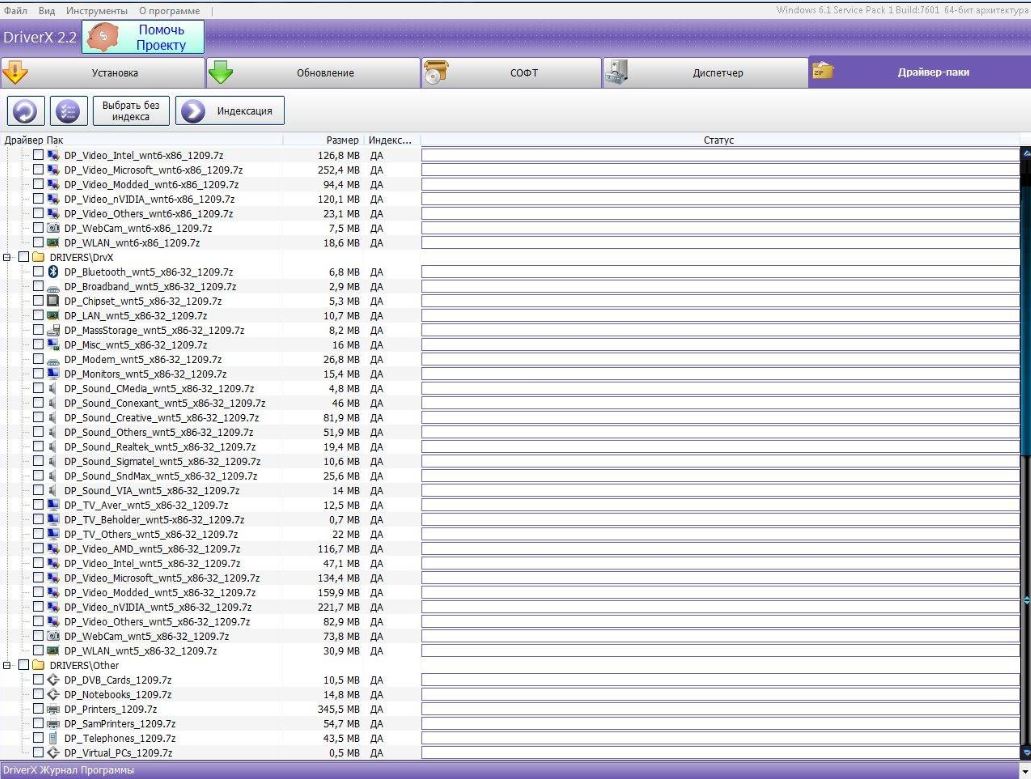Click the Размер column header

click(341, 140)
